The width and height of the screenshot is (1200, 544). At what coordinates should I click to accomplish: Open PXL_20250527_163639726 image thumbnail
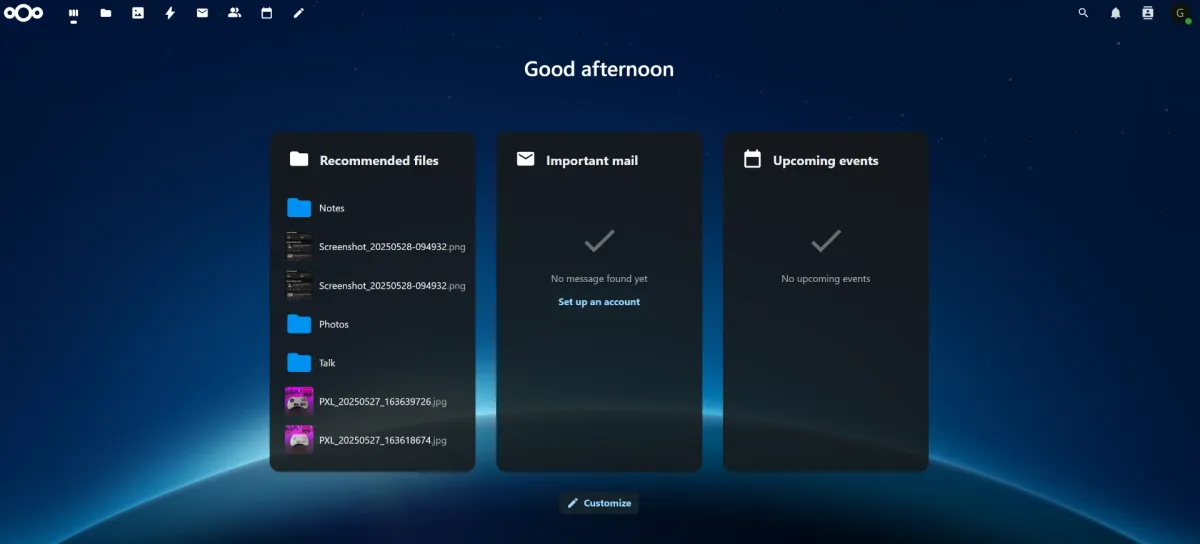(x=299, y=401)
